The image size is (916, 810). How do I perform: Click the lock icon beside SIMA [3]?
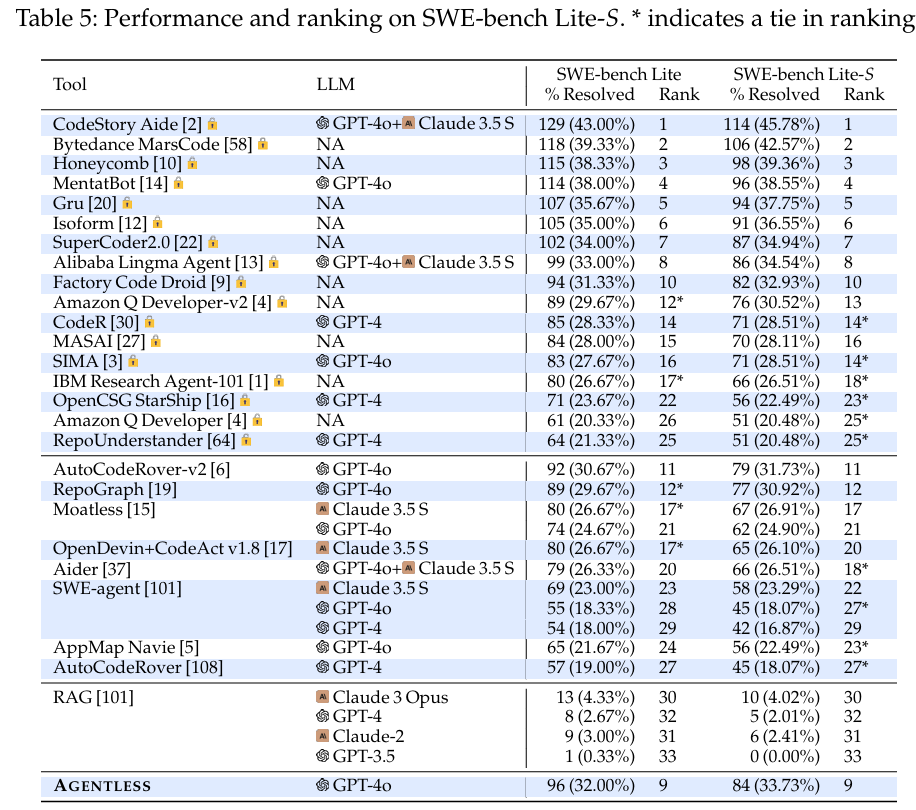133,361
